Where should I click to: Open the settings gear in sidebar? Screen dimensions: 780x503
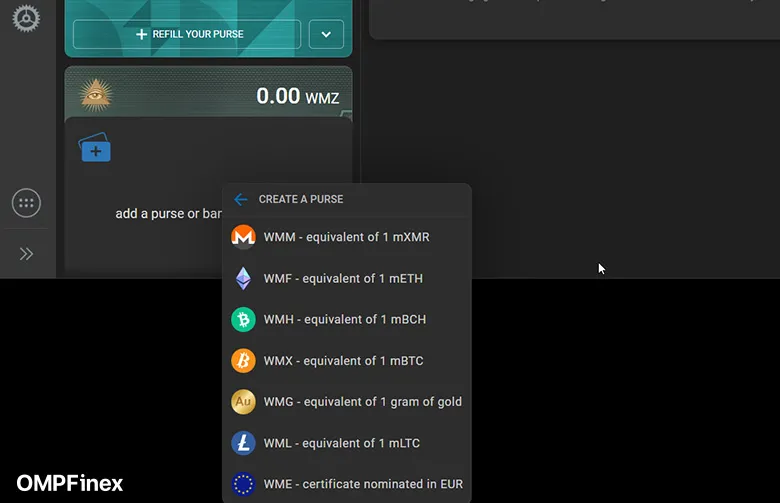(x=26, y=17)
